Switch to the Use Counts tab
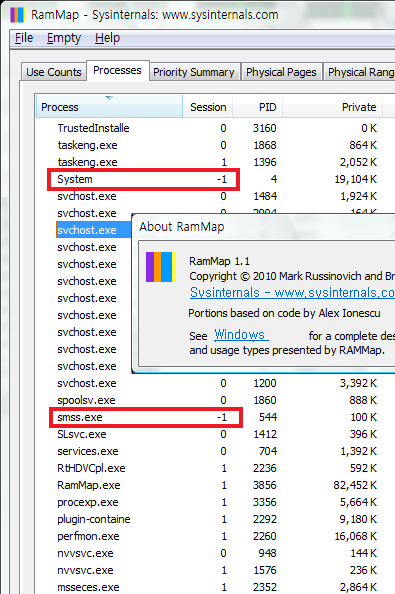Image resolution: width=395 pixels, height=594 pixels. [54, 72]
